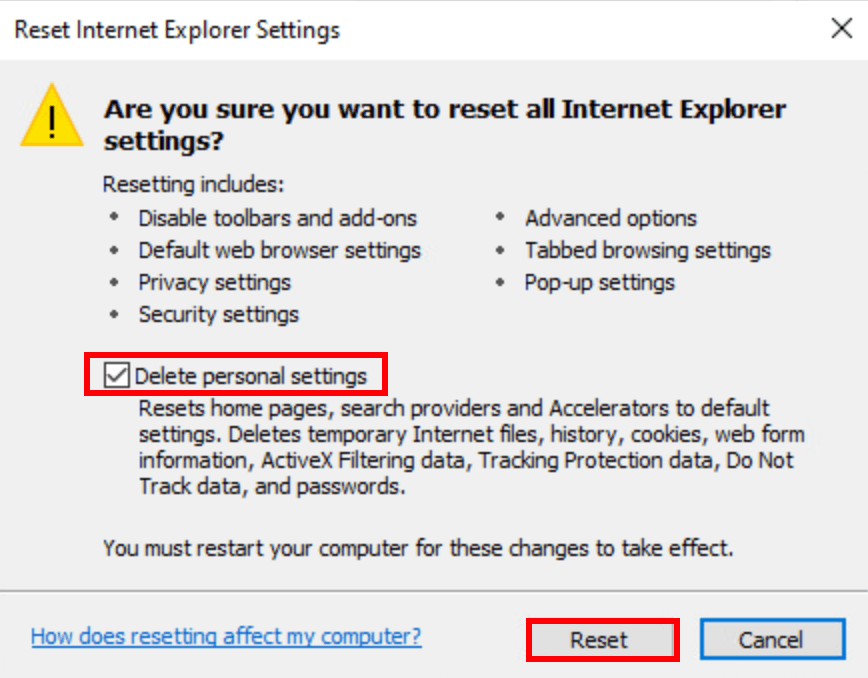The width and height of the screenshot is (868, 678).
Task: Click the 'Resetting includes:' label
Action: (194, 185)
